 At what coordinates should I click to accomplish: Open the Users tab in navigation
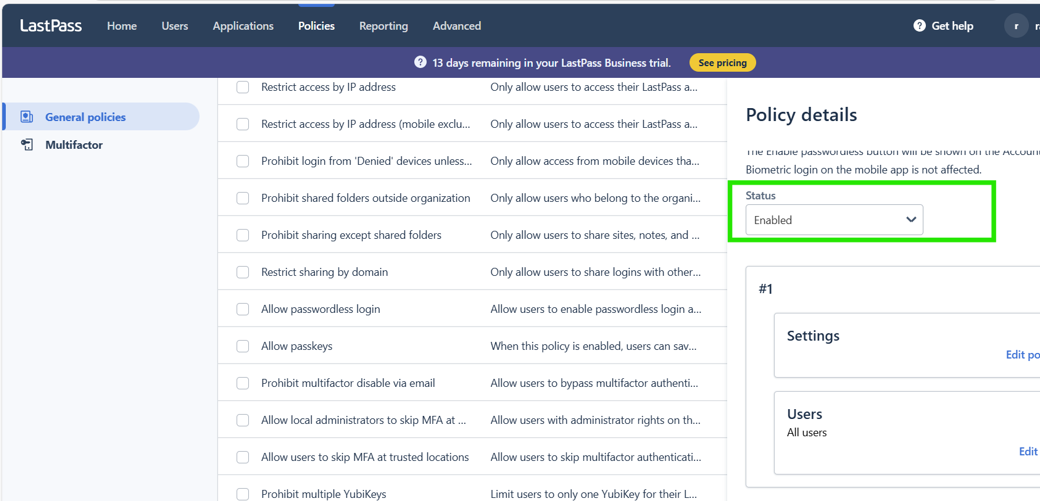[x=175, y=26]
